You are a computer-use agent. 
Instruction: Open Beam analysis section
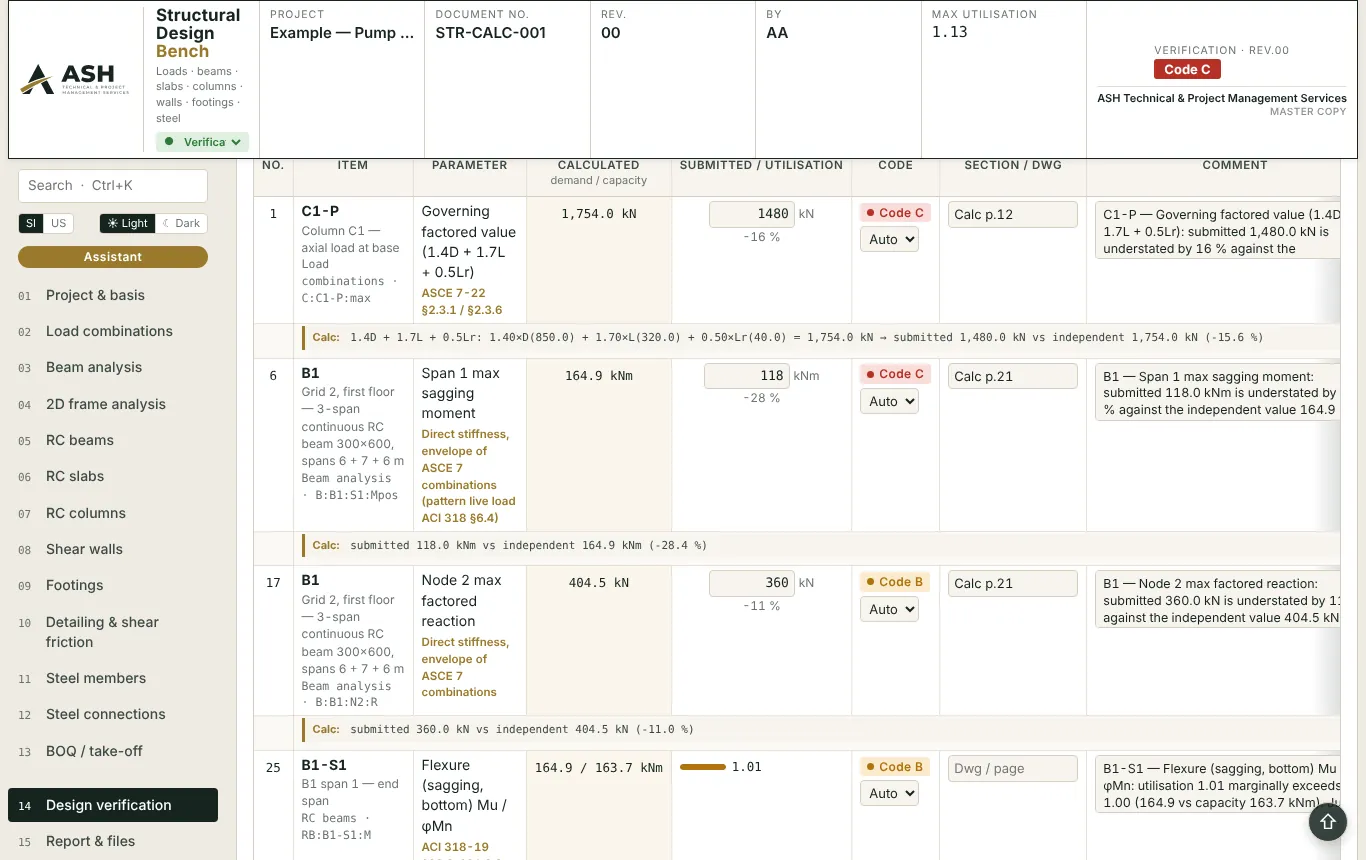113,367
